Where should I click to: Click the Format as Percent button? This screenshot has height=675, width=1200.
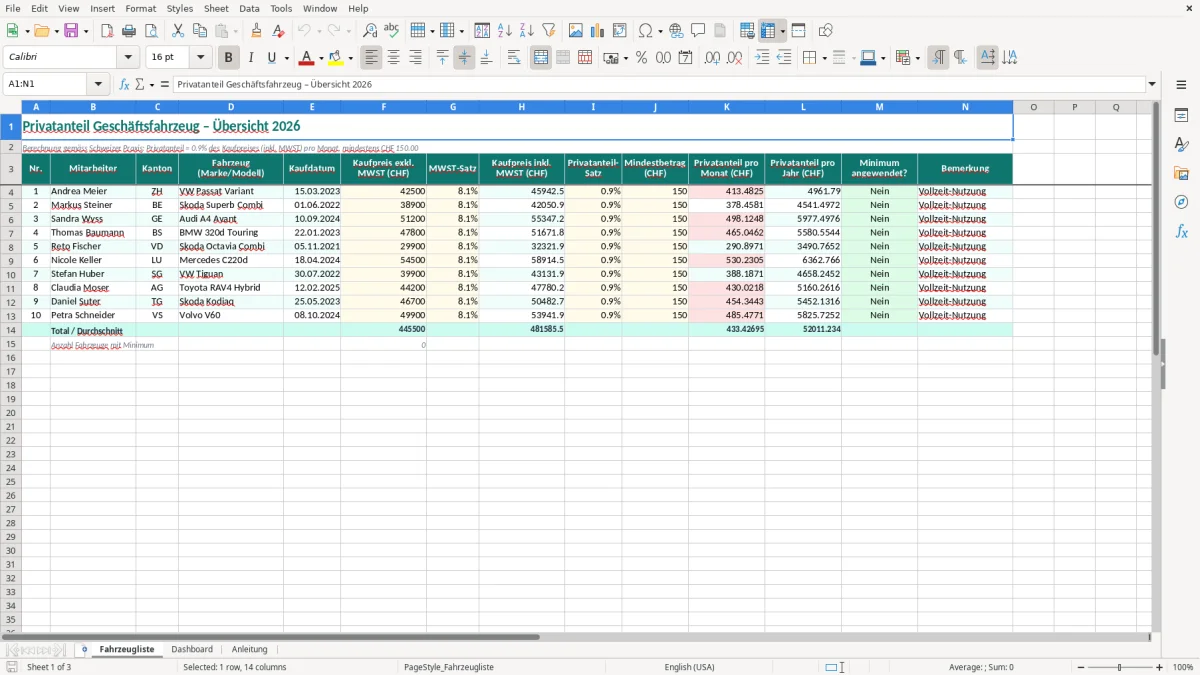641,58
